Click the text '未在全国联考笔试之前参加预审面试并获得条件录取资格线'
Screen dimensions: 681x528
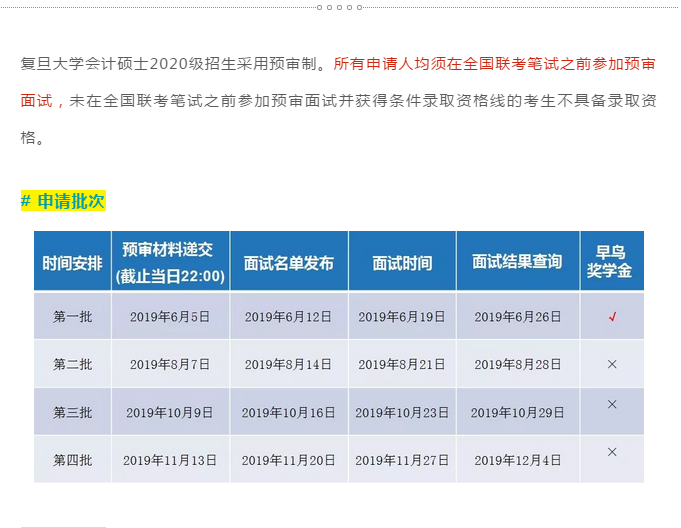288,101
